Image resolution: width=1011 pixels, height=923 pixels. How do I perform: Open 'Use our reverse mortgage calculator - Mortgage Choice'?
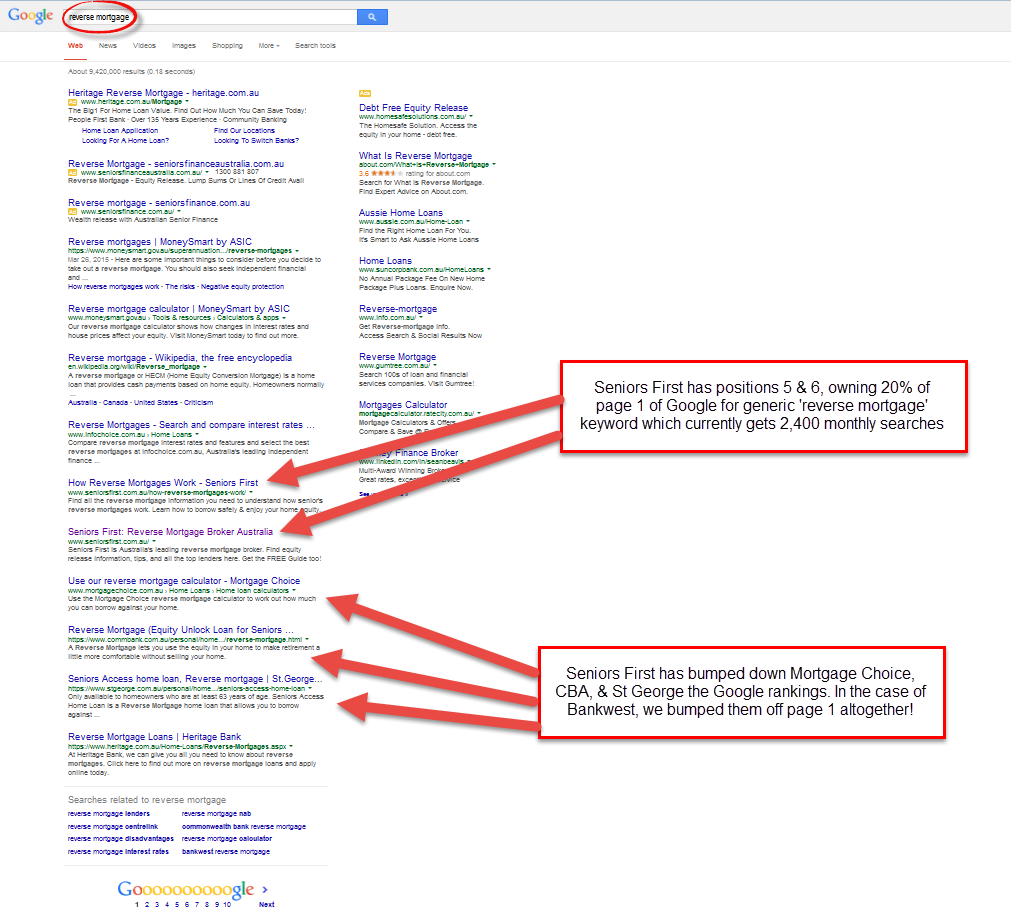184,581
